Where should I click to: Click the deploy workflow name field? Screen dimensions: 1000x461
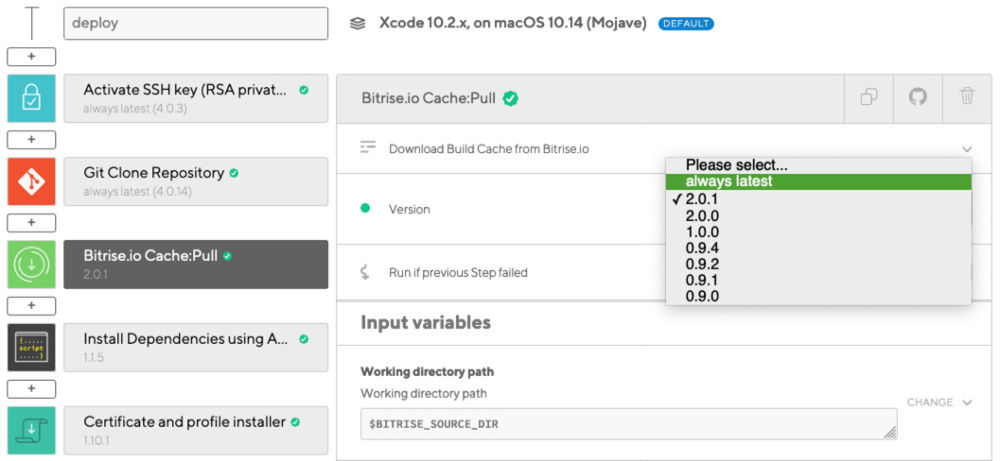pos(196,23)
